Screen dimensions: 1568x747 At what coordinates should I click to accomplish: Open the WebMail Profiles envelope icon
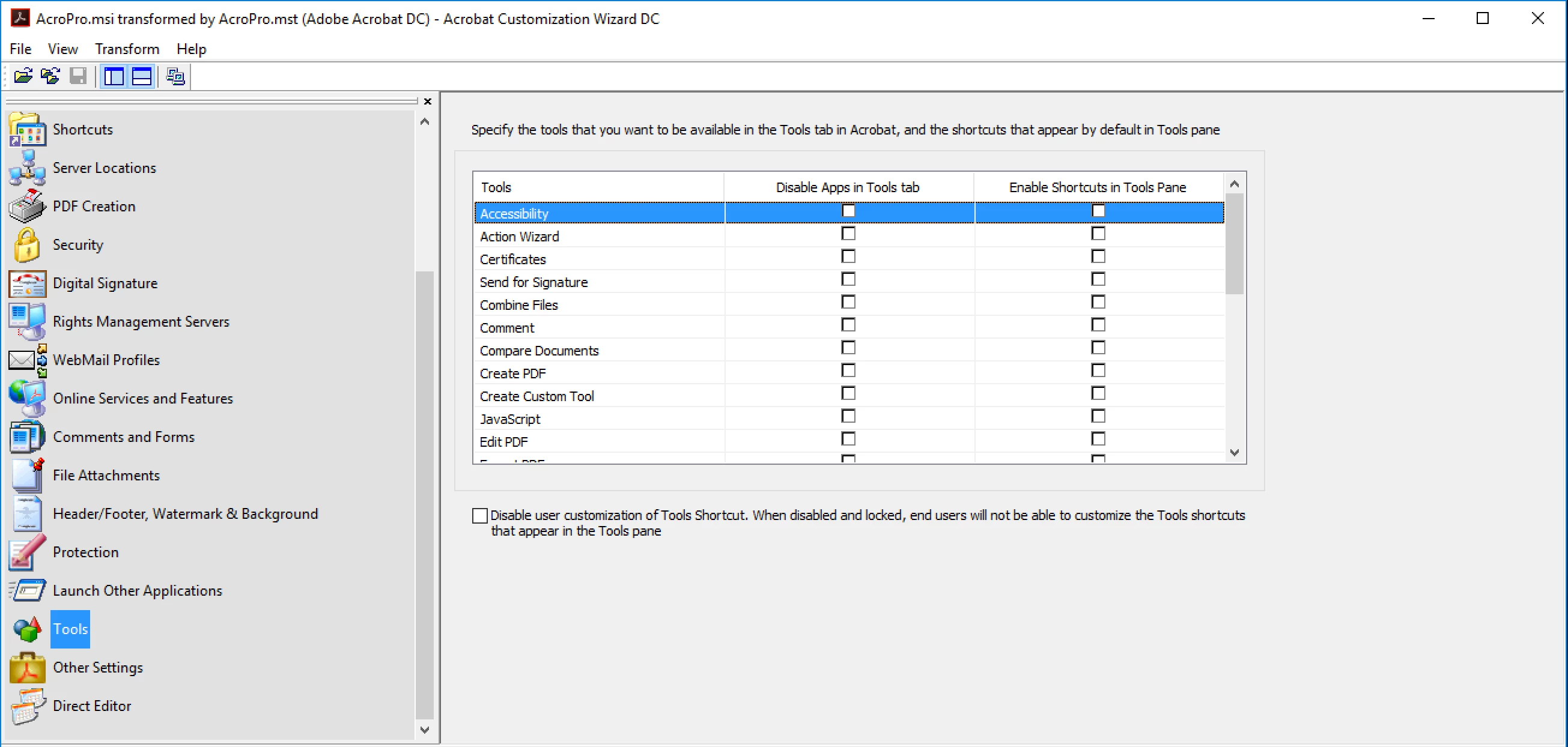coord(28,360)
